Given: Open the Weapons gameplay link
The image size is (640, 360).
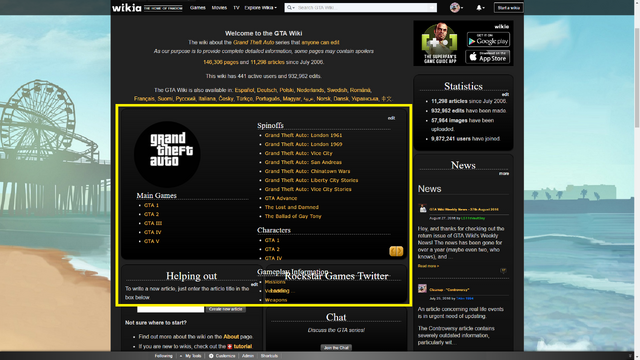Looking at the screenshot, I should tap(276, 300).
